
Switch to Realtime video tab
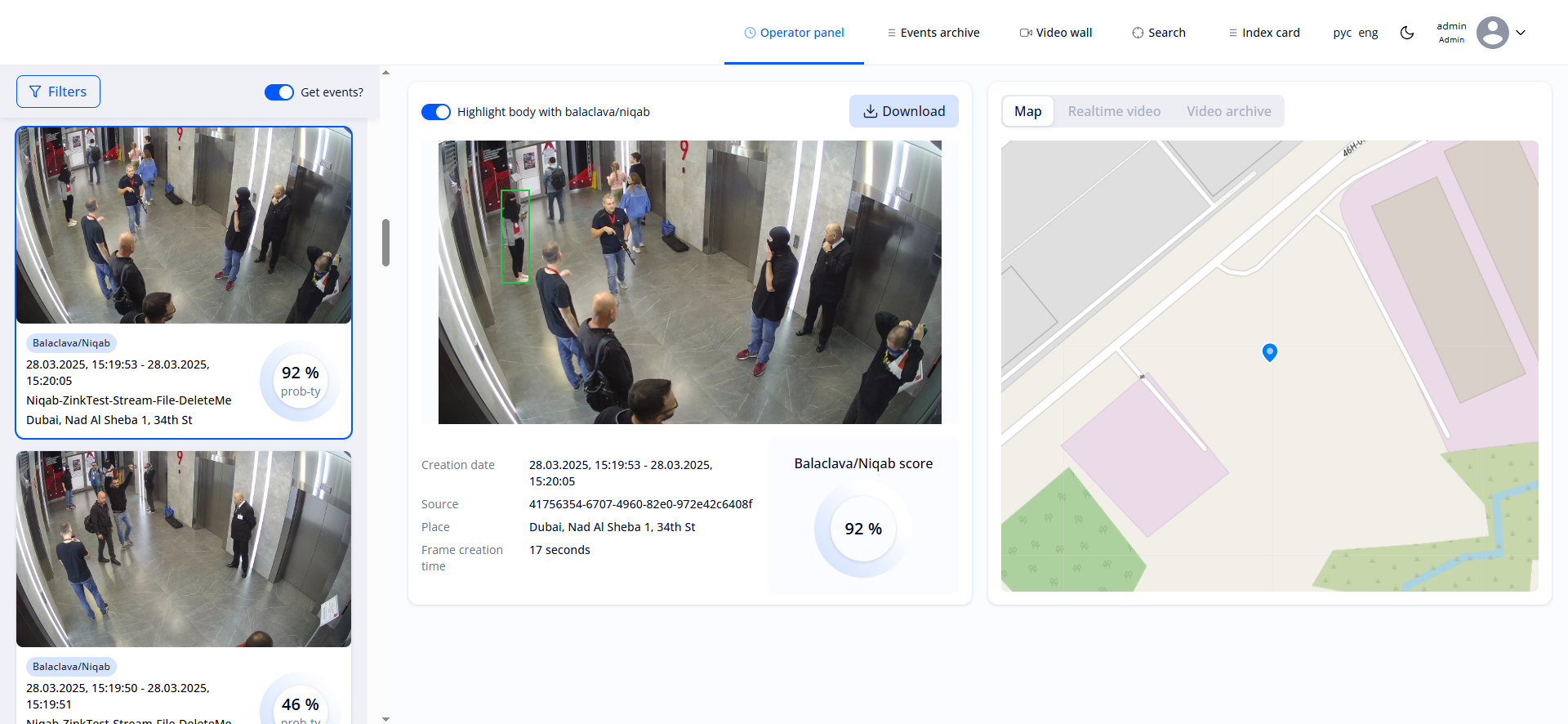point(1114,111)
